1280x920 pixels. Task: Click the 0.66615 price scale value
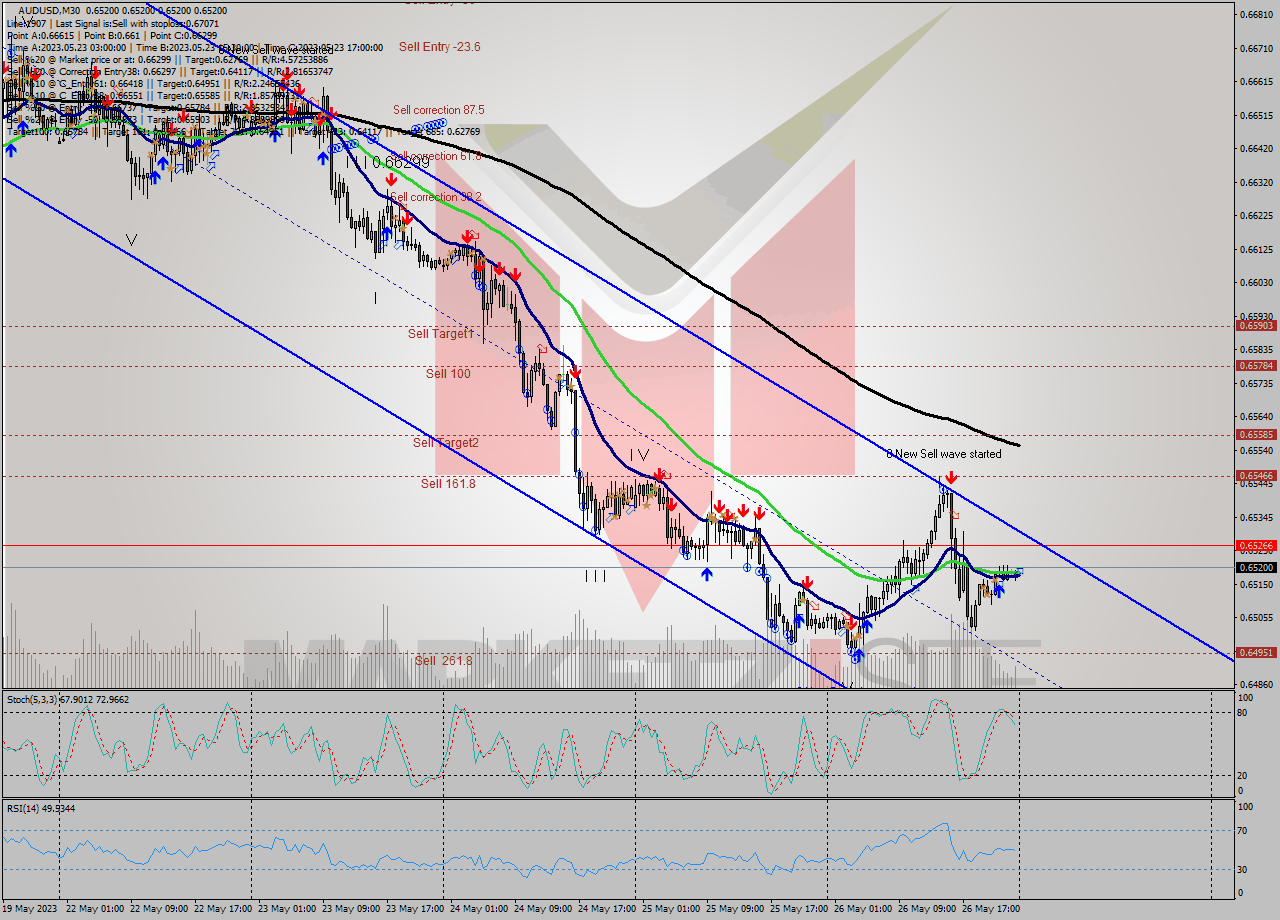1256,82
